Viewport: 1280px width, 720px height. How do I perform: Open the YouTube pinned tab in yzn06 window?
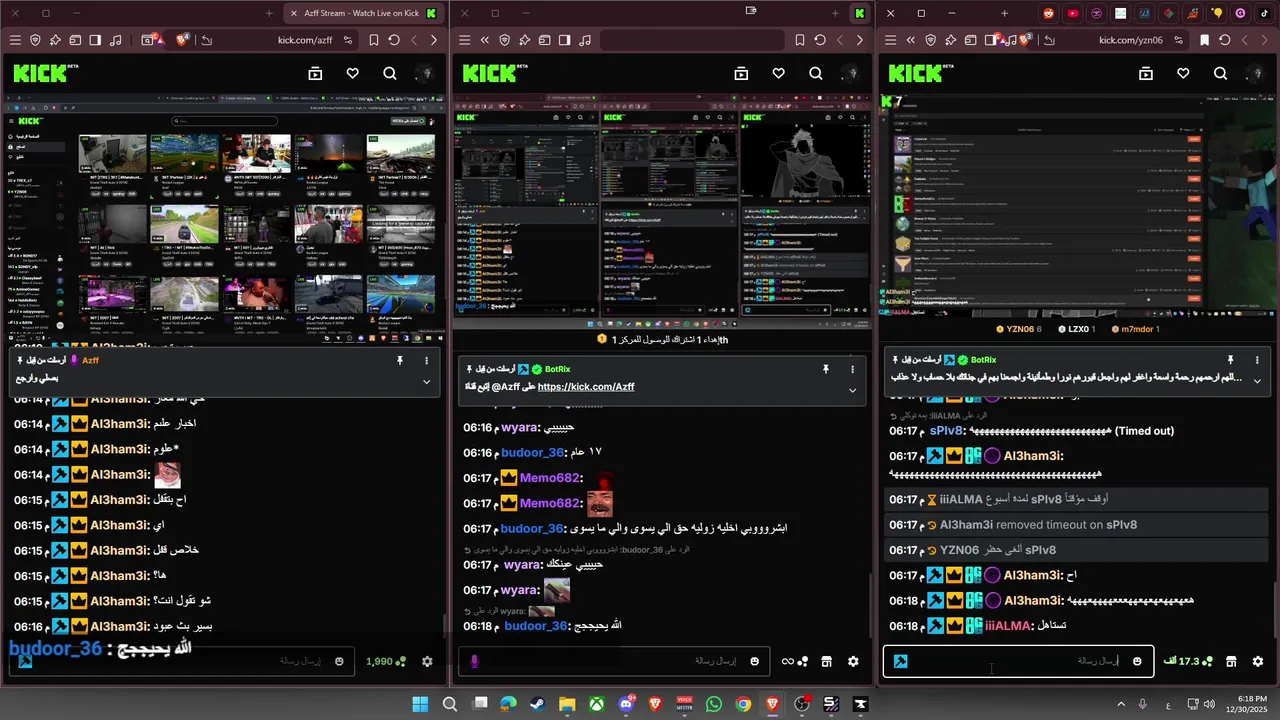click(x=1073, y=13)
